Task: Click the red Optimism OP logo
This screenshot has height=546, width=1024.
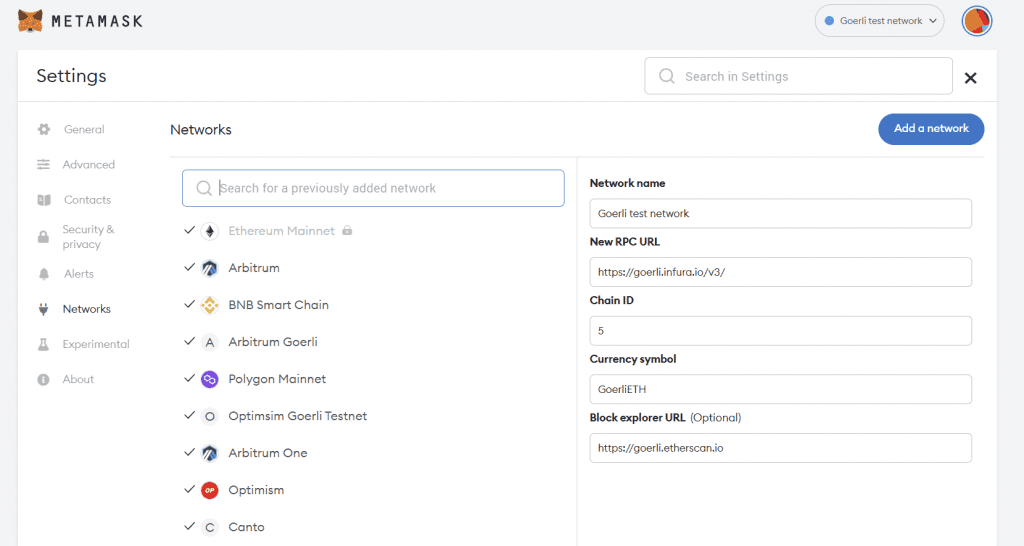Action: click(210, 490)
